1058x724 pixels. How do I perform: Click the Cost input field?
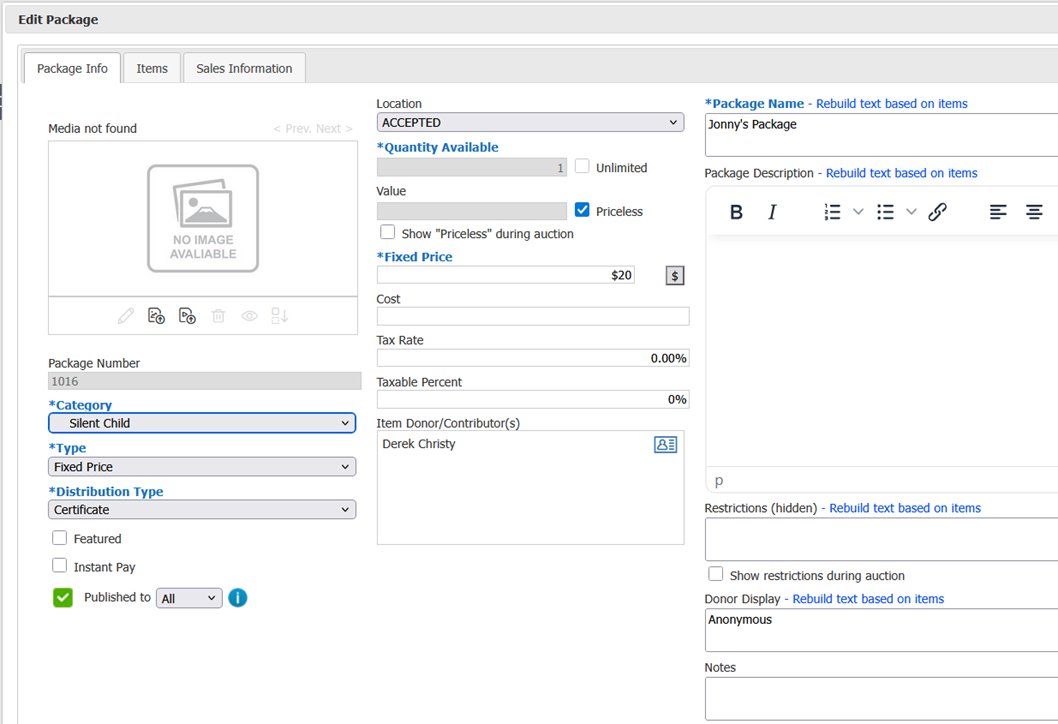[532, 317]
